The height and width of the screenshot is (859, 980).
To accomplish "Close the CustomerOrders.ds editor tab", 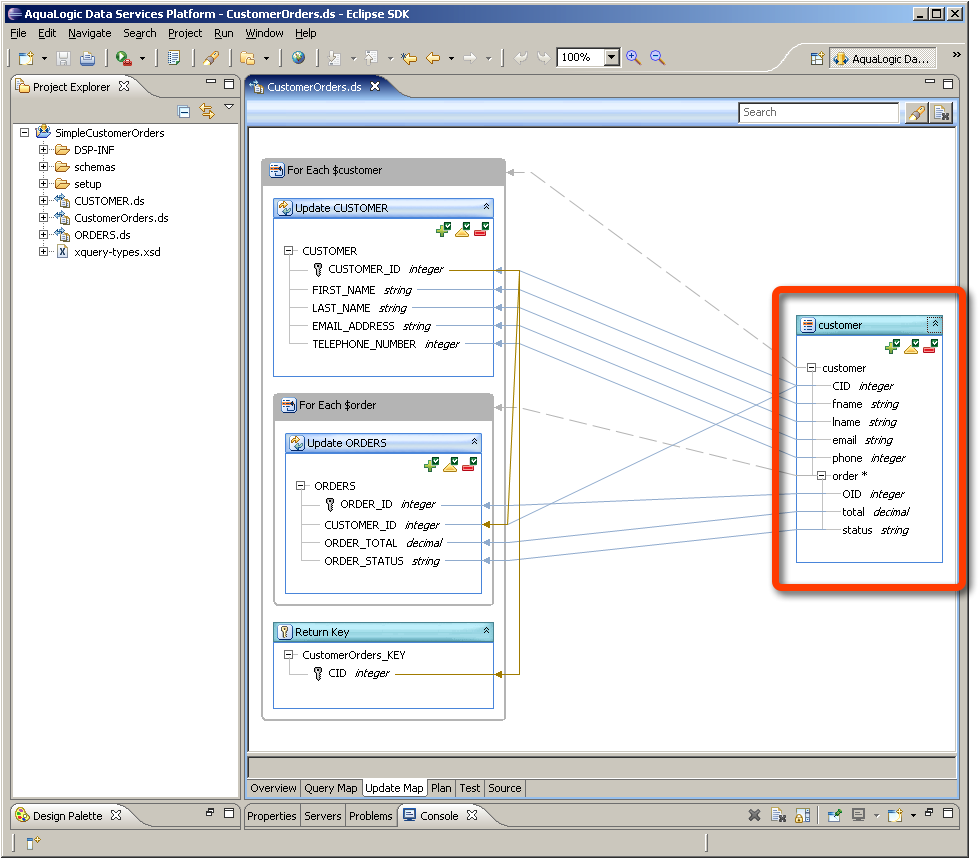I will 375,86.
